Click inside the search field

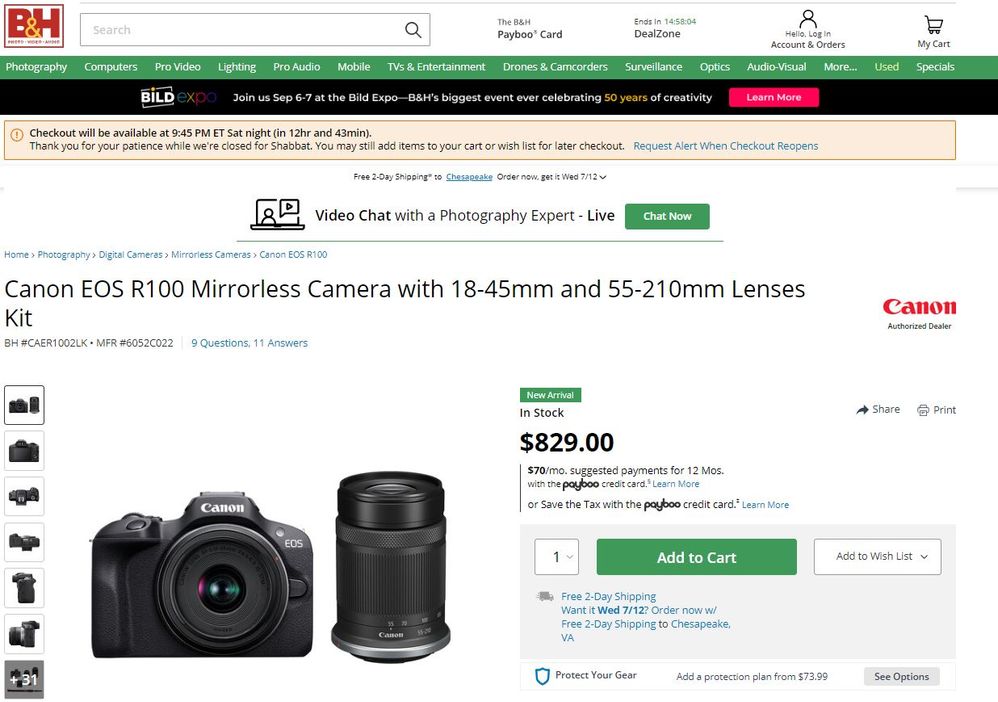point(240,30)
